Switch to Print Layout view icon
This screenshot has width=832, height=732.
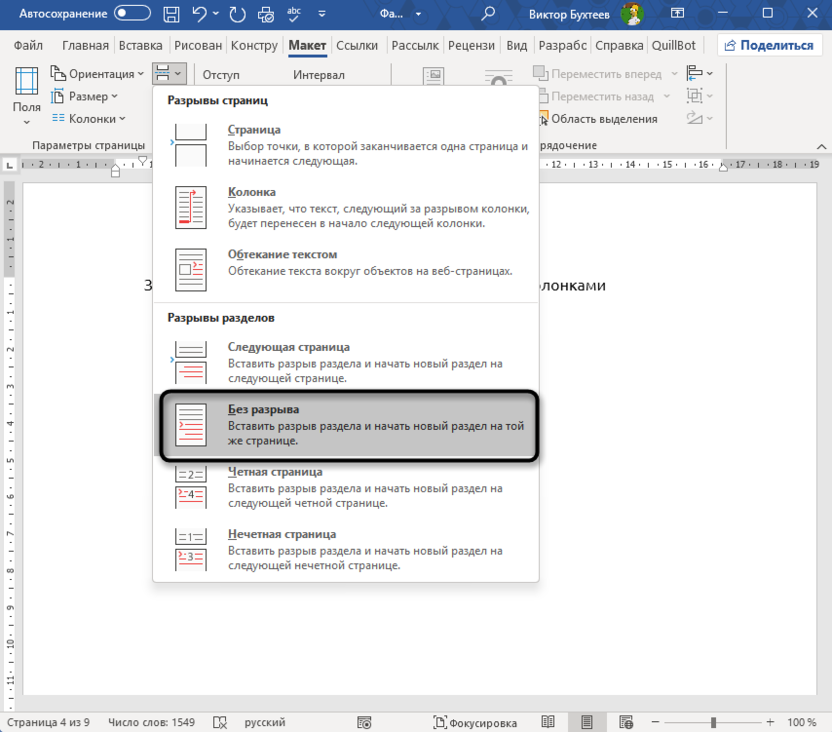pos(586,722)
